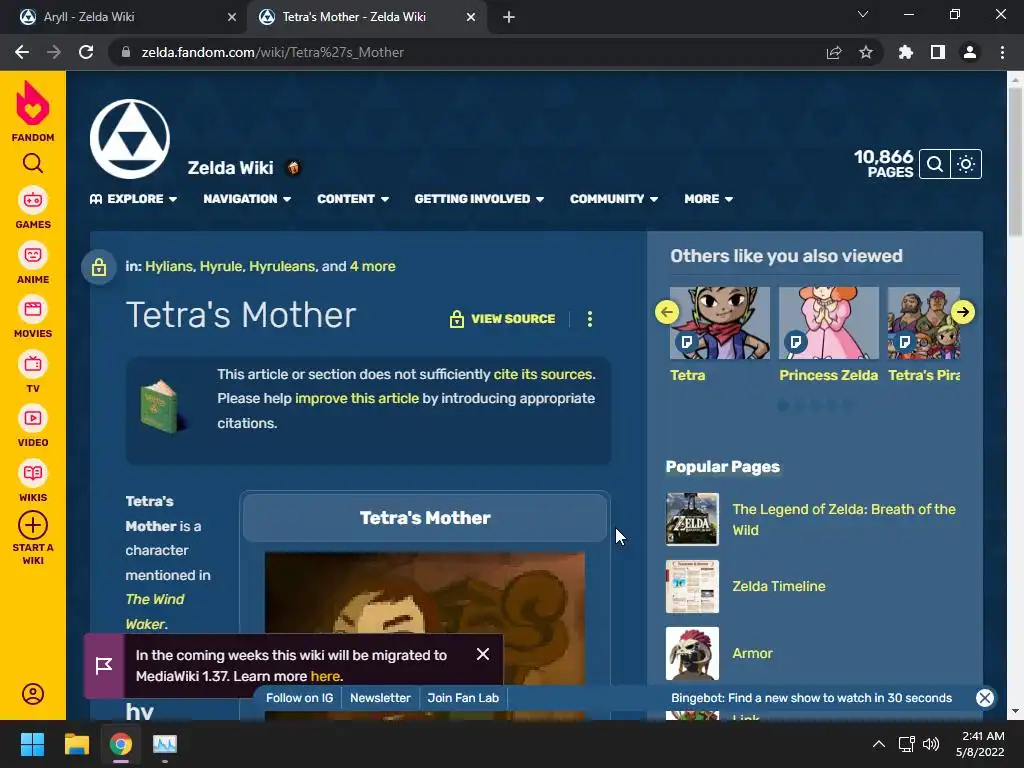This screenshot has width=1024, height=768.
Task: Open a new browser tab
Action: tap(509, 17)
